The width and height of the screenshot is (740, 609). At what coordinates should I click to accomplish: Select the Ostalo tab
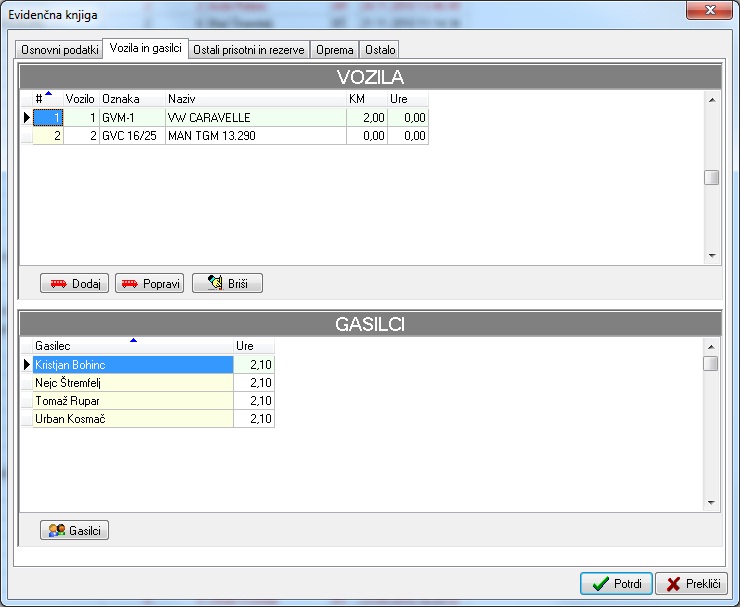[x=380, y=49]
